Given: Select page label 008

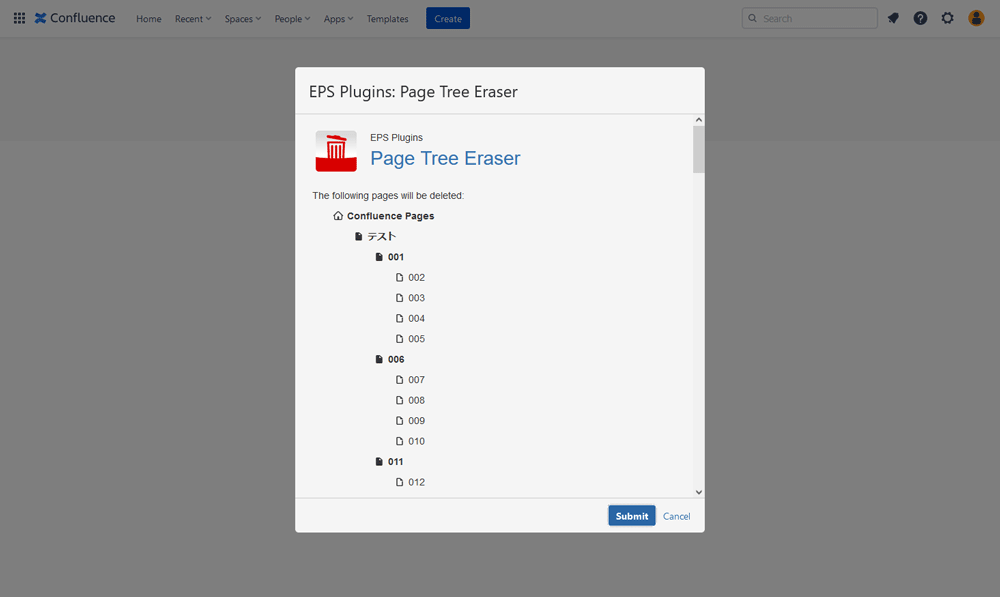Looking at the screenshot, I should [x=416, y=400].
